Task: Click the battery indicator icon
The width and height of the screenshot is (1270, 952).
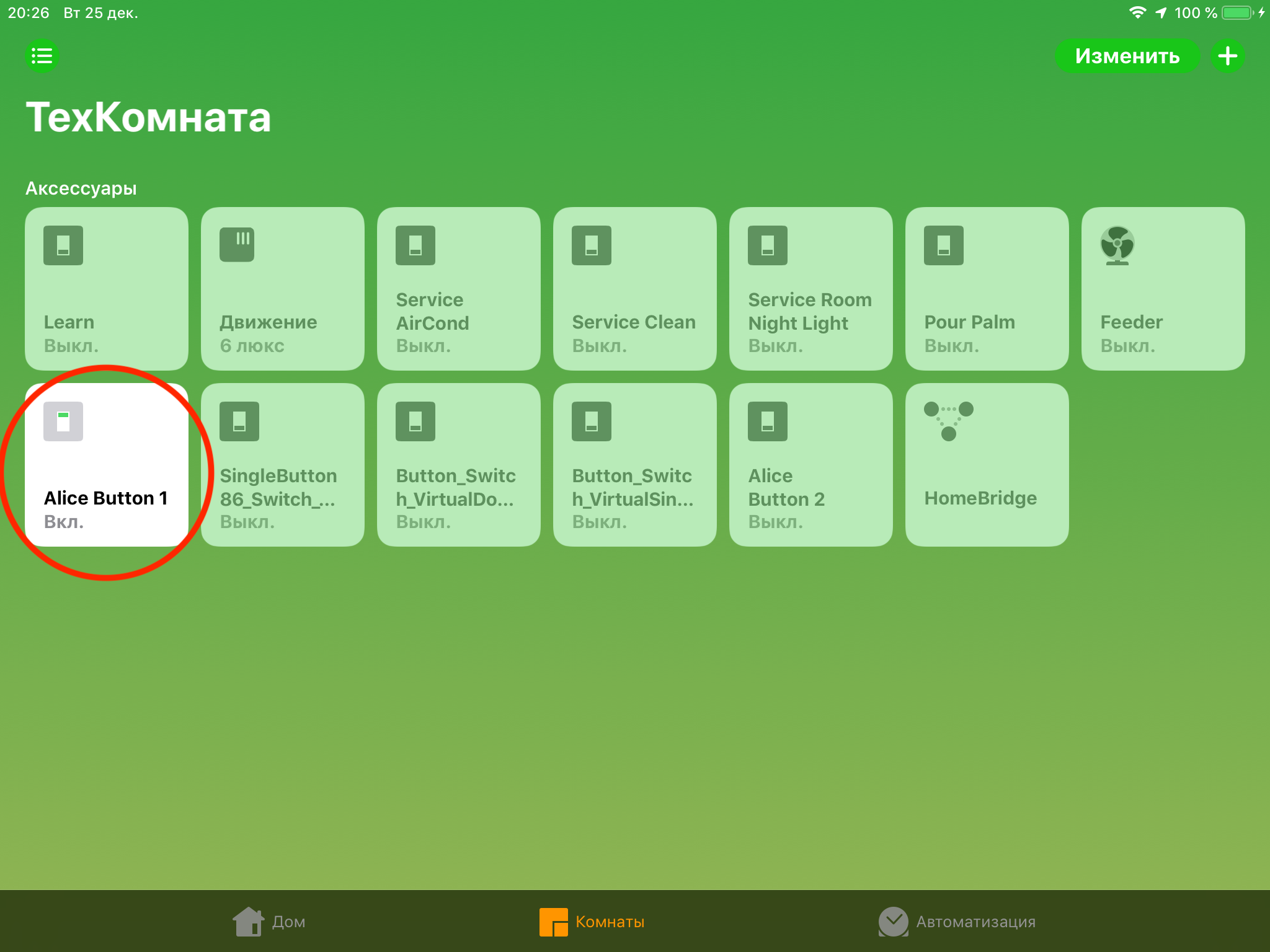Action: click(x=1238, y=12)
